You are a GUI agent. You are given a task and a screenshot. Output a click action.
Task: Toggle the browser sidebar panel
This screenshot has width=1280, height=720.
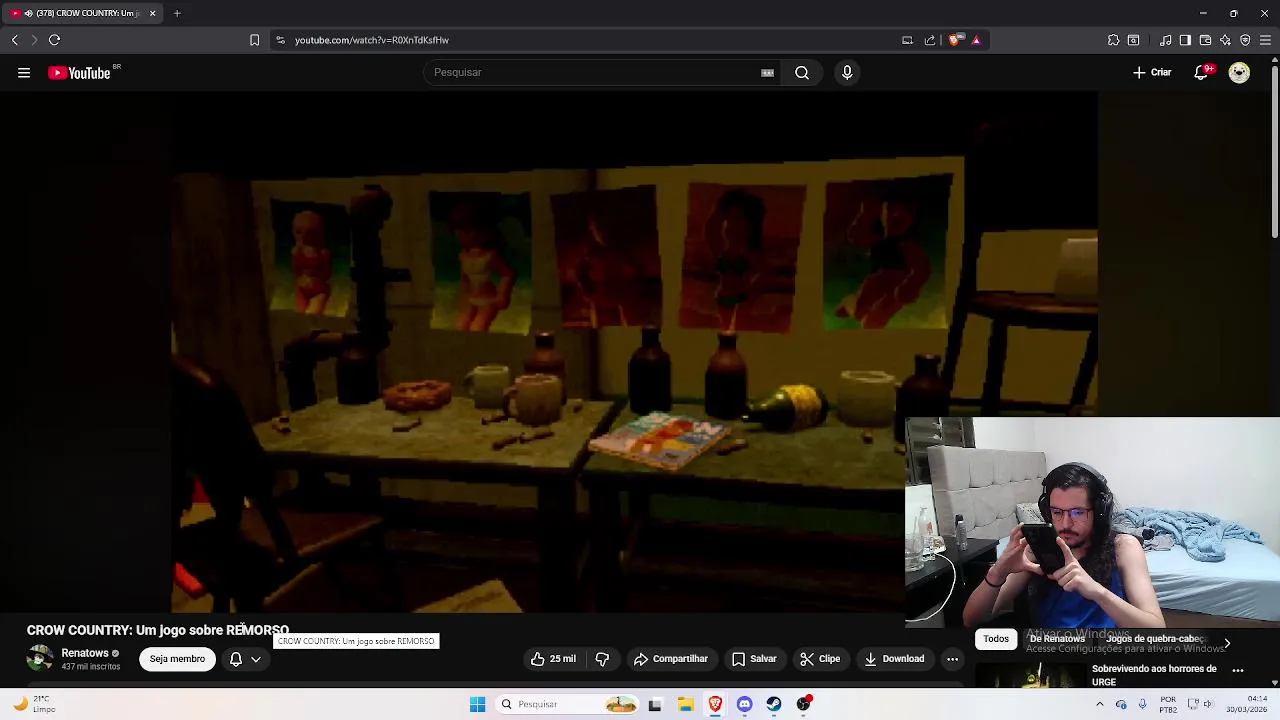click(1185, 40)
